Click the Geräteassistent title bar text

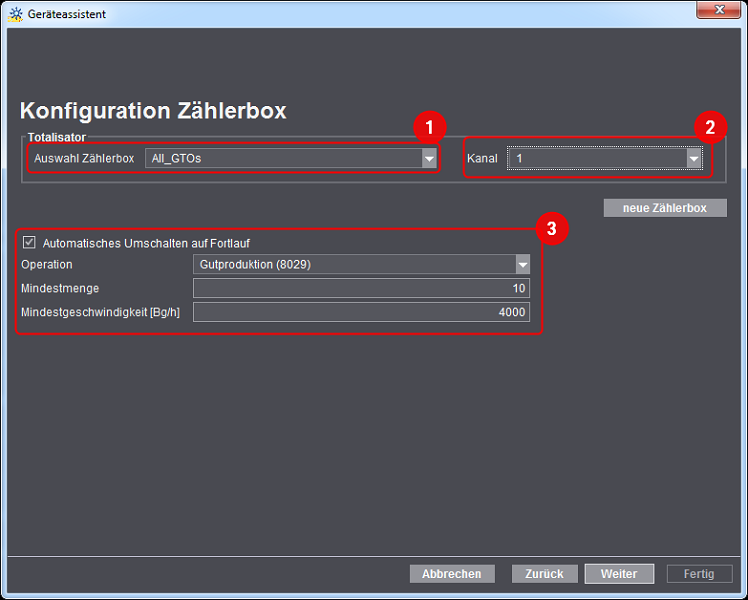(67, 14)
